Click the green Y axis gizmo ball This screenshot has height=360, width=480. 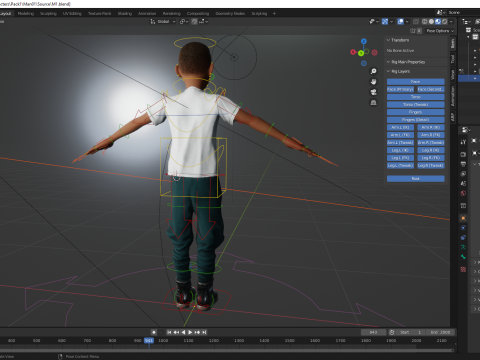pyautogui.click(x=361, y=53)
